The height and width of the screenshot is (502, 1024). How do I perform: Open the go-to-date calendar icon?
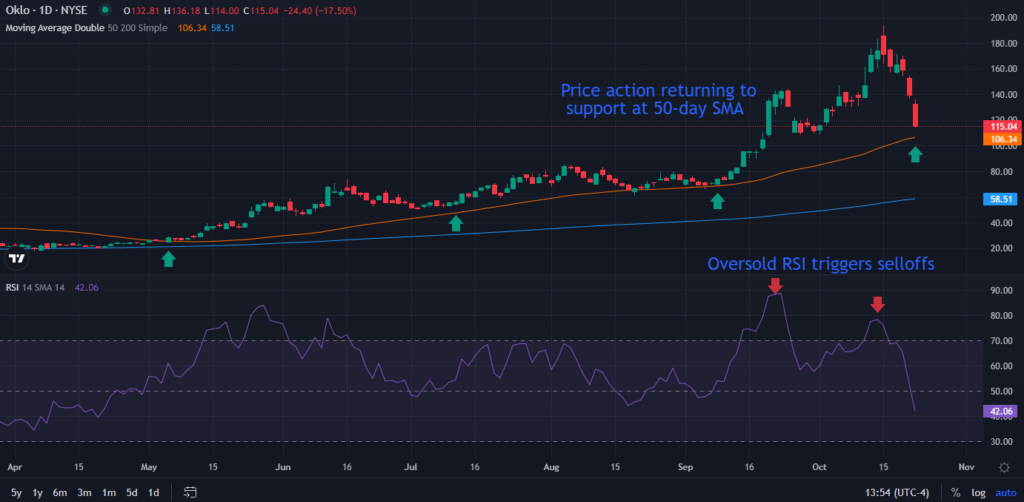click(x=190, y=492)
